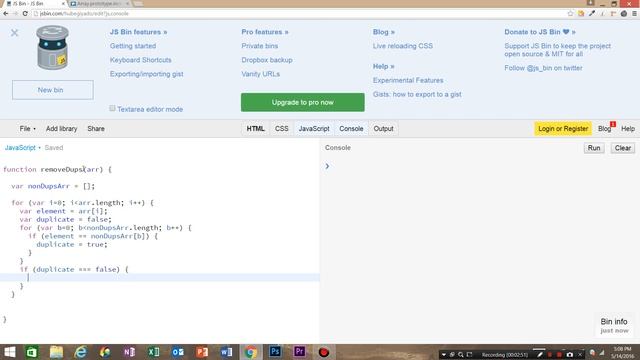Image resolution: width=640 pixels, height=360 pixels.
Task: Click Chrome reload page icon
Action: pyautogui.click(x=25, y=13)
